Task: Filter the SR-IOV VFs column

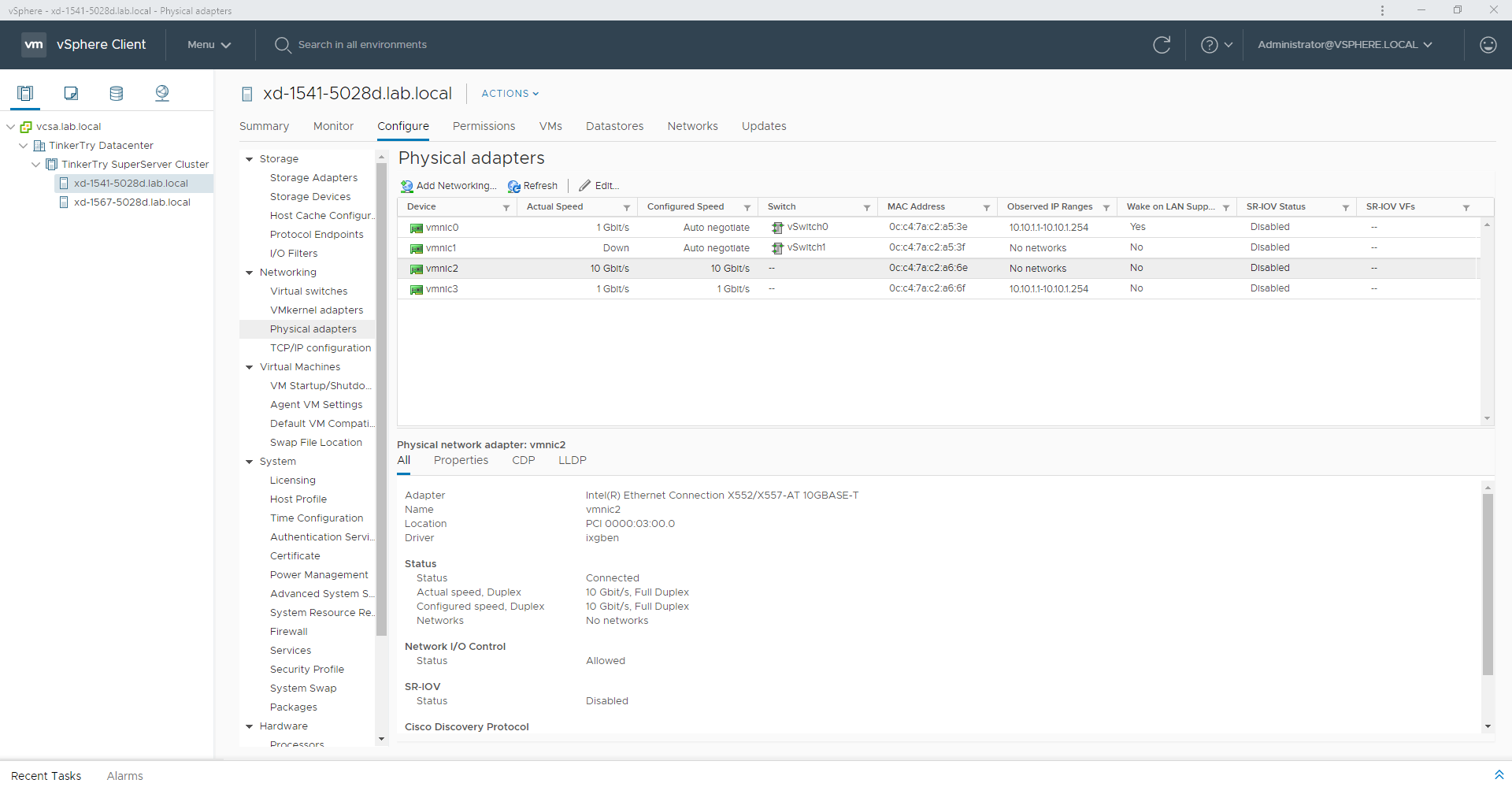Action: pyautogui.click(x=1466, y=207)
